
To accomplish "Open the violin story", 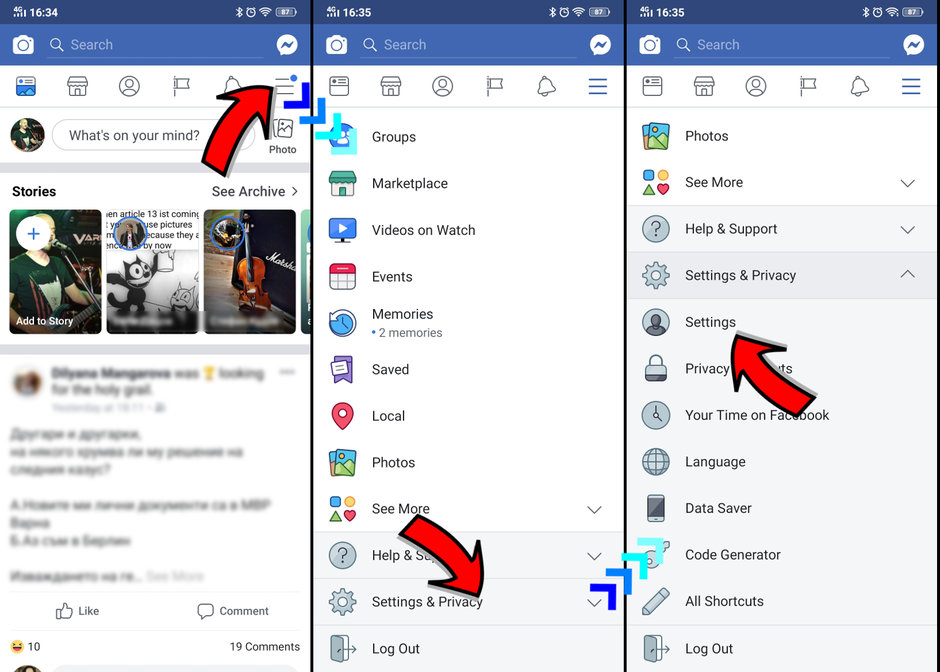I will tap(250, 272).
